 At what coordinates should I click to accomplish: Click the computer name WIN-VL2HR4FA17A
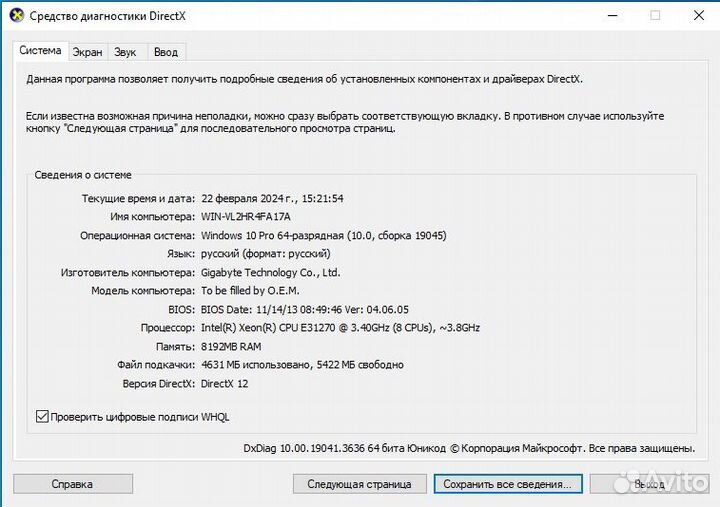coord(246,217)
